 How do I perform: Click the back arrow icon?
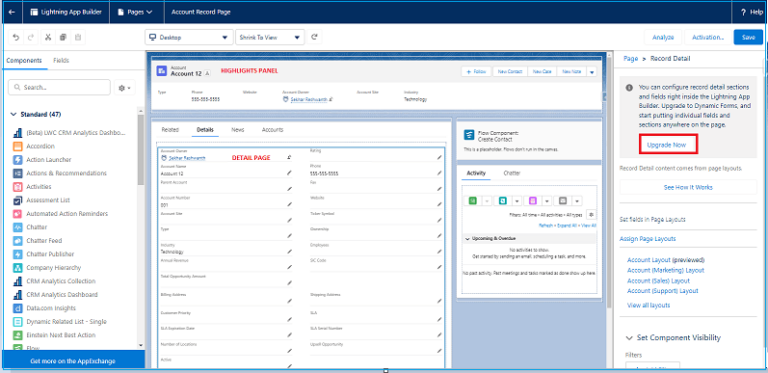pos(12,12)
